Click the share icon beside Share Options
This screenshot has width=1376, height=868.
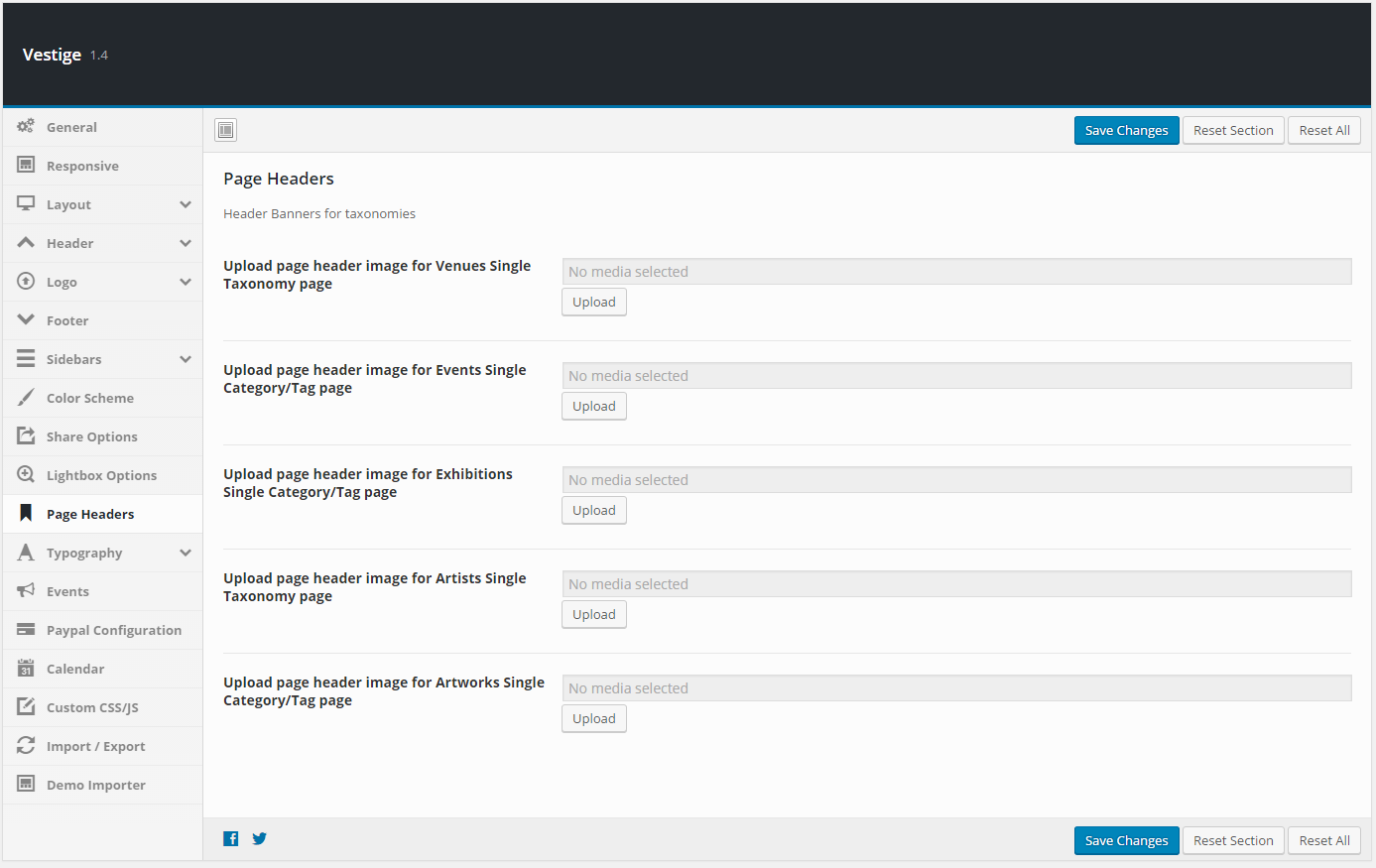point(26,435)
